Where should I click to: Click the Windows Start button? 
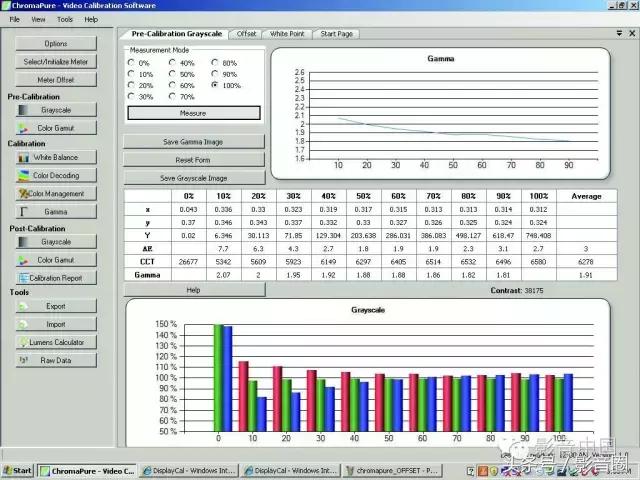pyautogui.click(x=18, y=471)
